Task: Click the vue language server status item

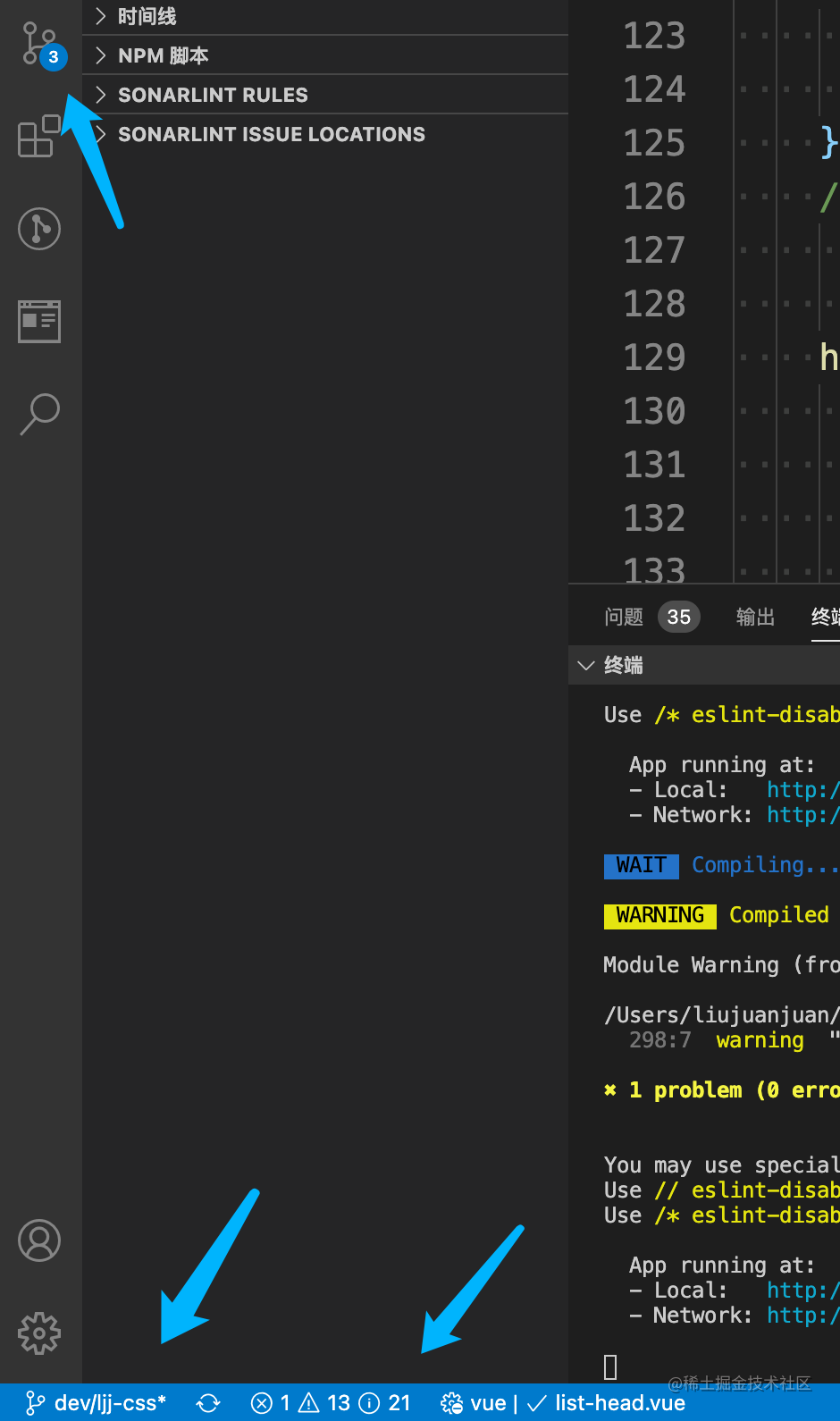Action: tap(474, 1403)
